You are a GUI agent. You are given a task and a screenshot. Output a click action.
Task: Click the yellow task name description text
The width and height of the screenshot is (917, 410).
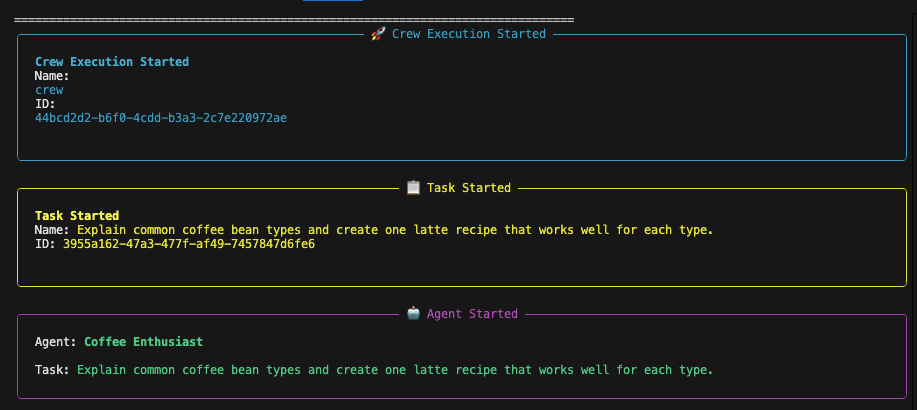pyautogui.click(x=395, y=230)
